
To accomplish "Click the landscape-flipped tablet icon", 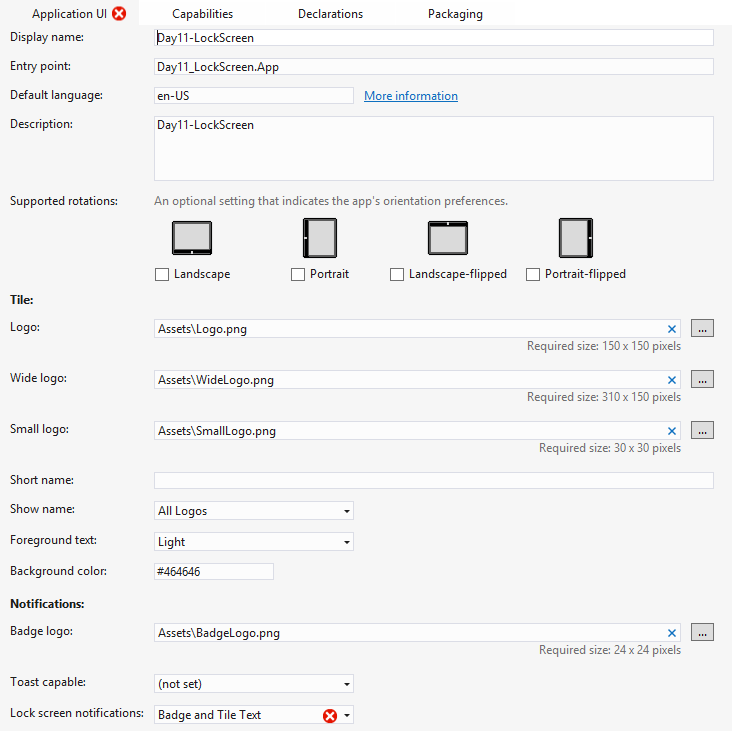I will [x=448, y=239].
